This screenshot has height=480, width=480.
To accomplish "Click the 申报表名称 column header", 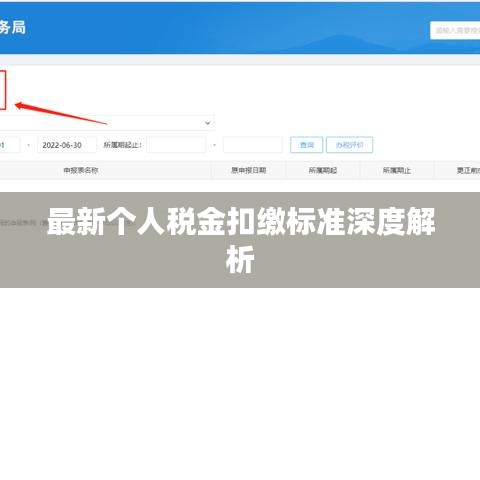I will pyautogui.click(x=81, y=170).
